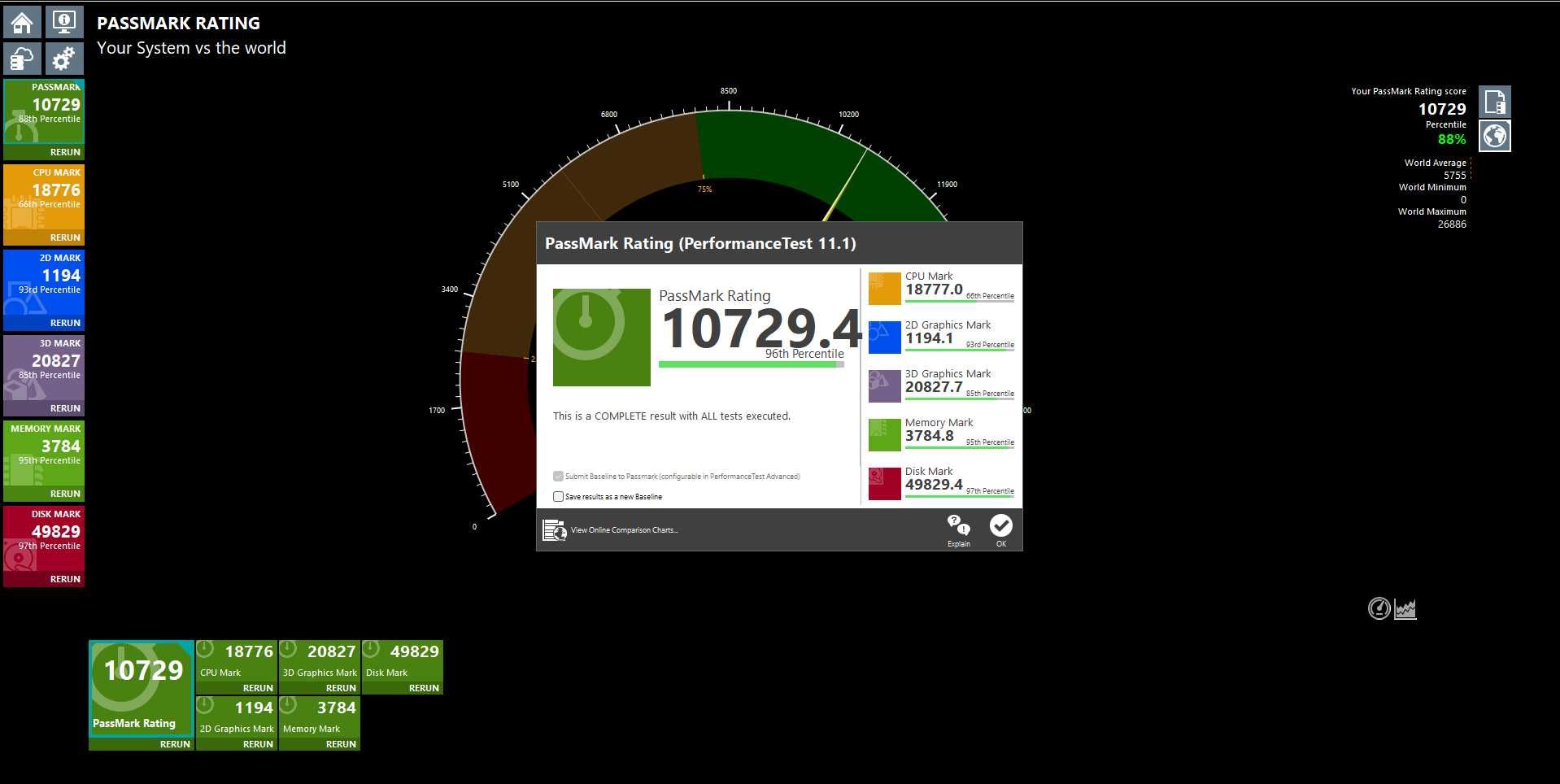The width and height of the screenshot is (1560, 784).
Task: Open the Home icon in top-left toolbar
Action: coord(22,22)
